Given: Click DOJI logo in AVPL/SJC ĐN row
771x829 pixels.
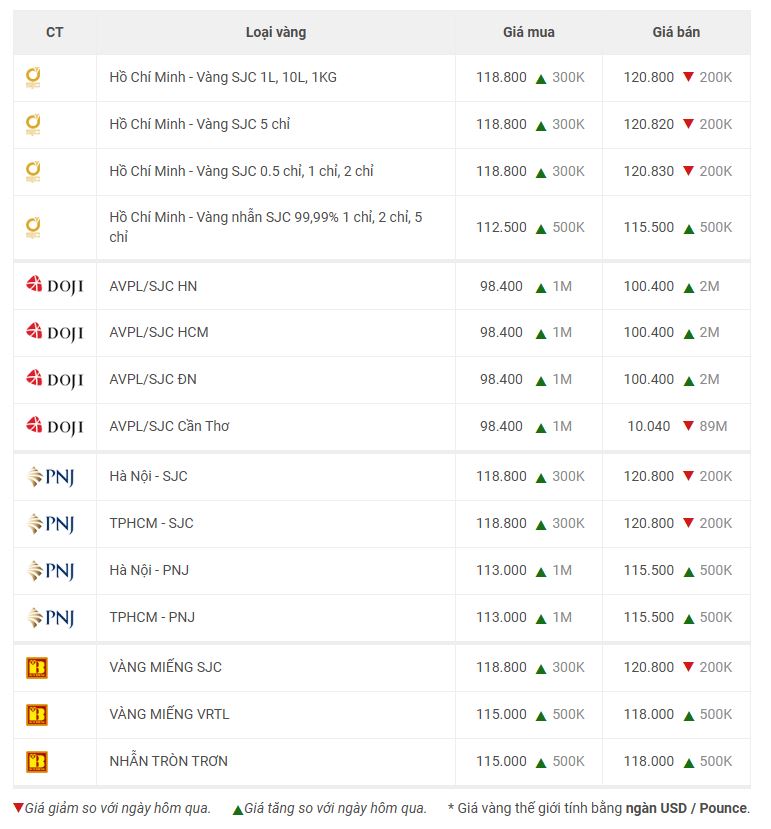Looking at the screenshot, I should click(x=55, y=379).
